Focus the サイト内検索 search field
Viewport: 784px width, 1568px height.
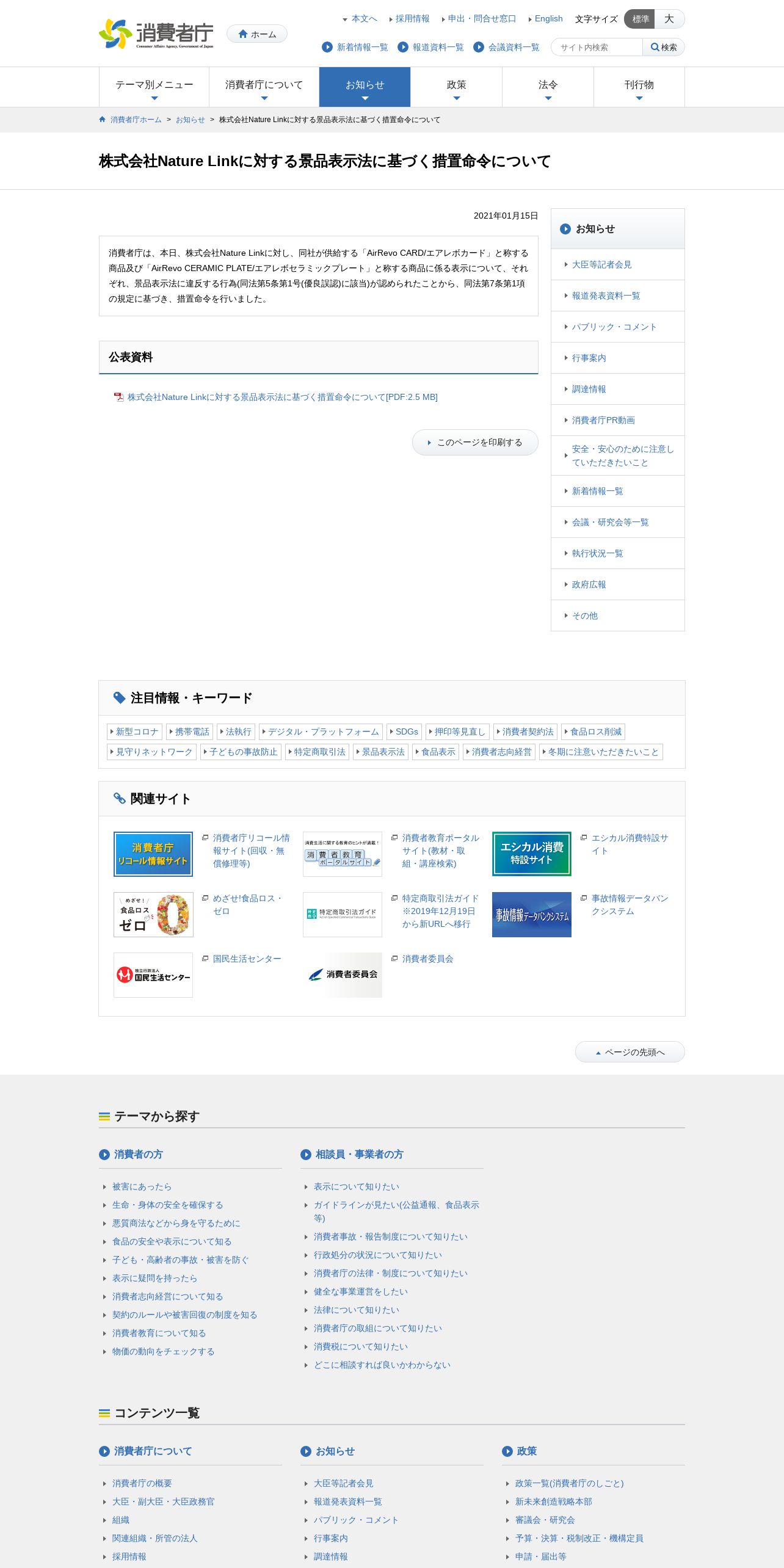tap(597, 47)
